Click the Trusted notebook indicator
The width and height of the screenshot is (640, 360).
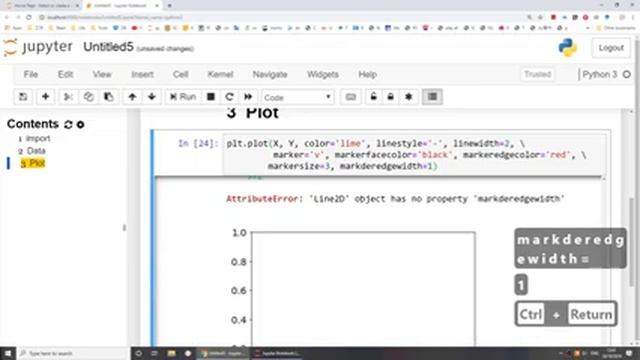click(537, 74)
